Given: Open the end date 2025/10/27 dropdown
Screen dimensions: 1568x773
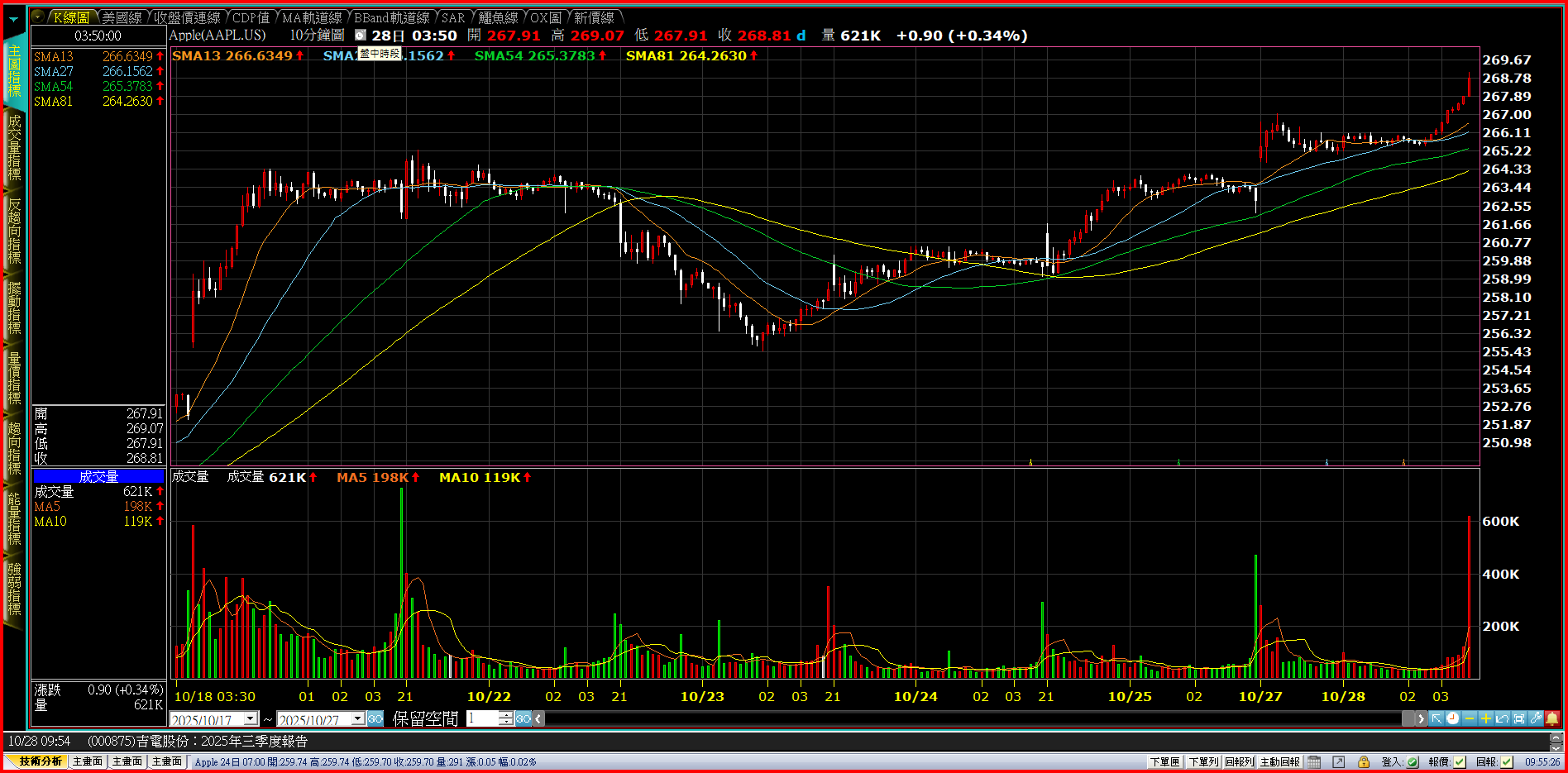Looking at the screenshot, I should point(357,719).
